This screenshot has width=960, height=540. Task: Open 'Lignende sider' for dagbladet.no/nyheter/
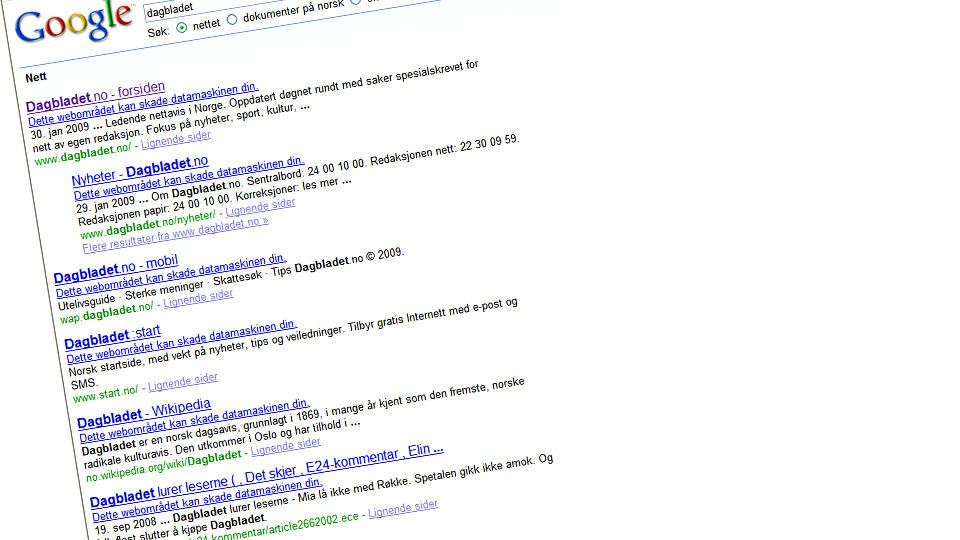[260, 207]
